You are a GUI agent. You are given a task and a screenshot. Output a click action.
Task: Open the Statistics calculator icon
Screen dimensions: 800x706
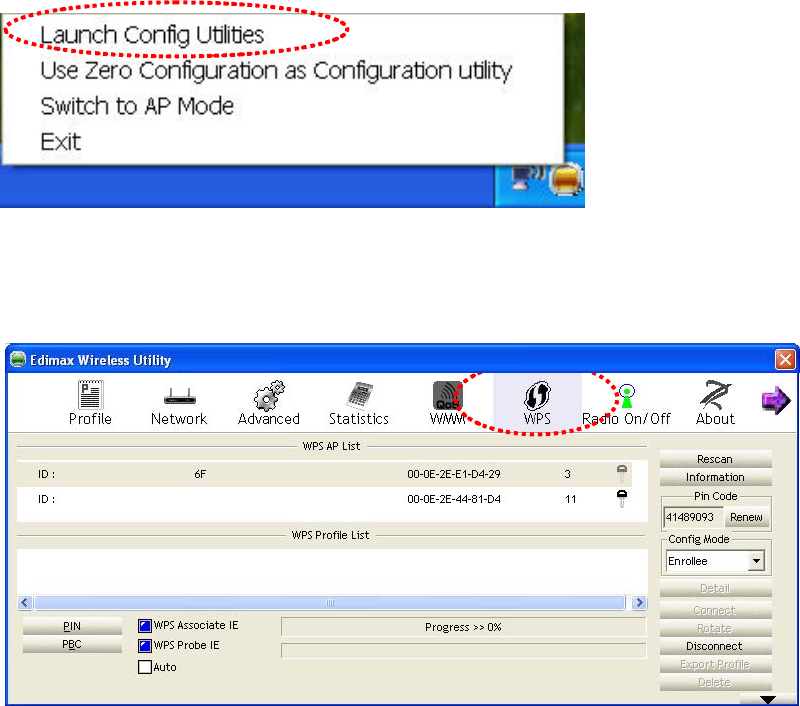click(x=359, y=395)
